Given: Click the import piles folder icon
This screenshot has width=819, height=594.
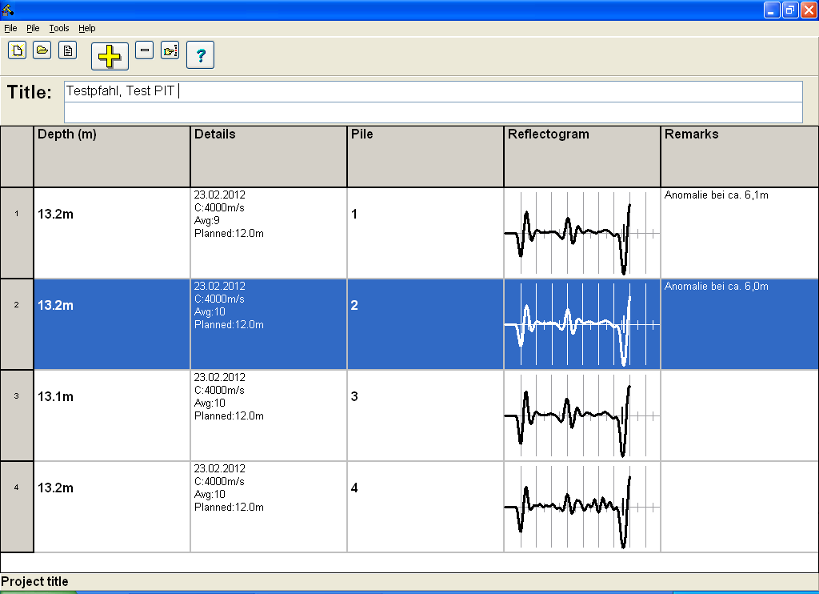Looking at the screenshot, I should (170, 51).
